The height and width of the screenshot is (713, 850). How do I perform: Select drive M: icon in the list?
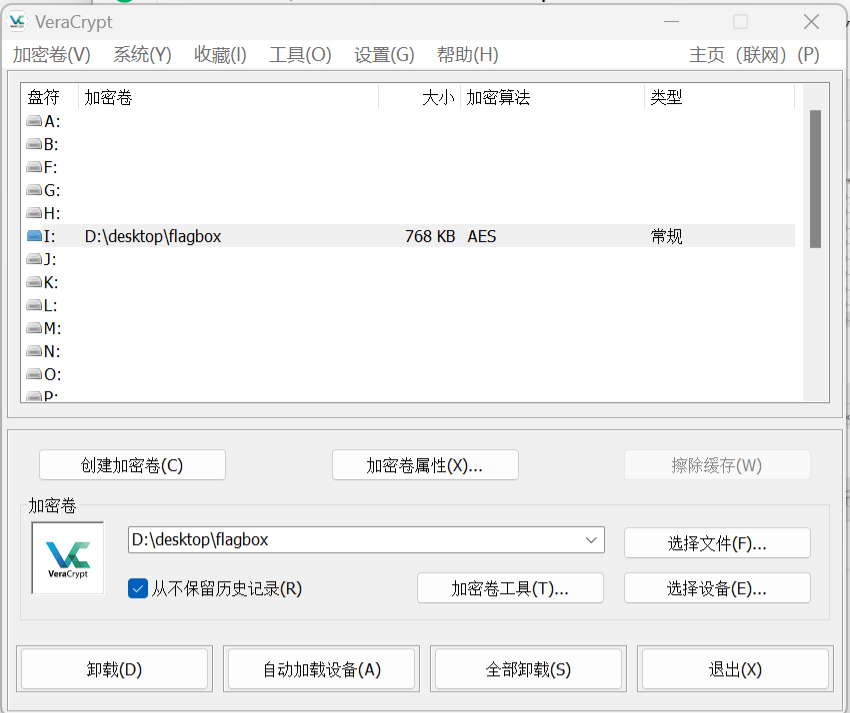tap(34, 328)
